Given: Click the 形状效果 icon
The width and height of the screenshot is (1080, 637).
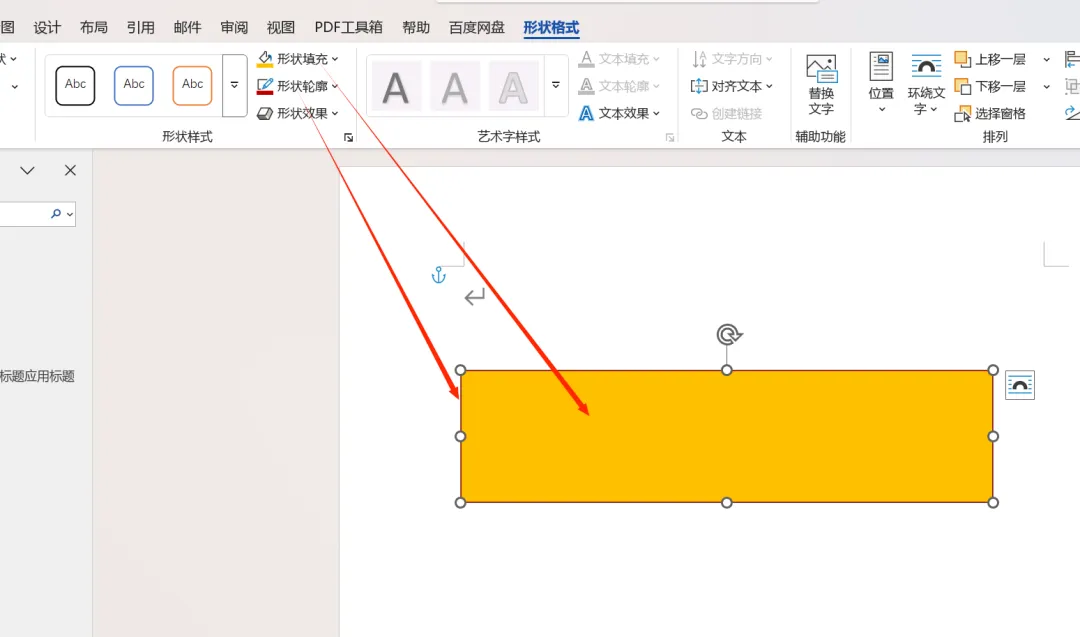Looking at the screenshot, I should pos(265,113).
